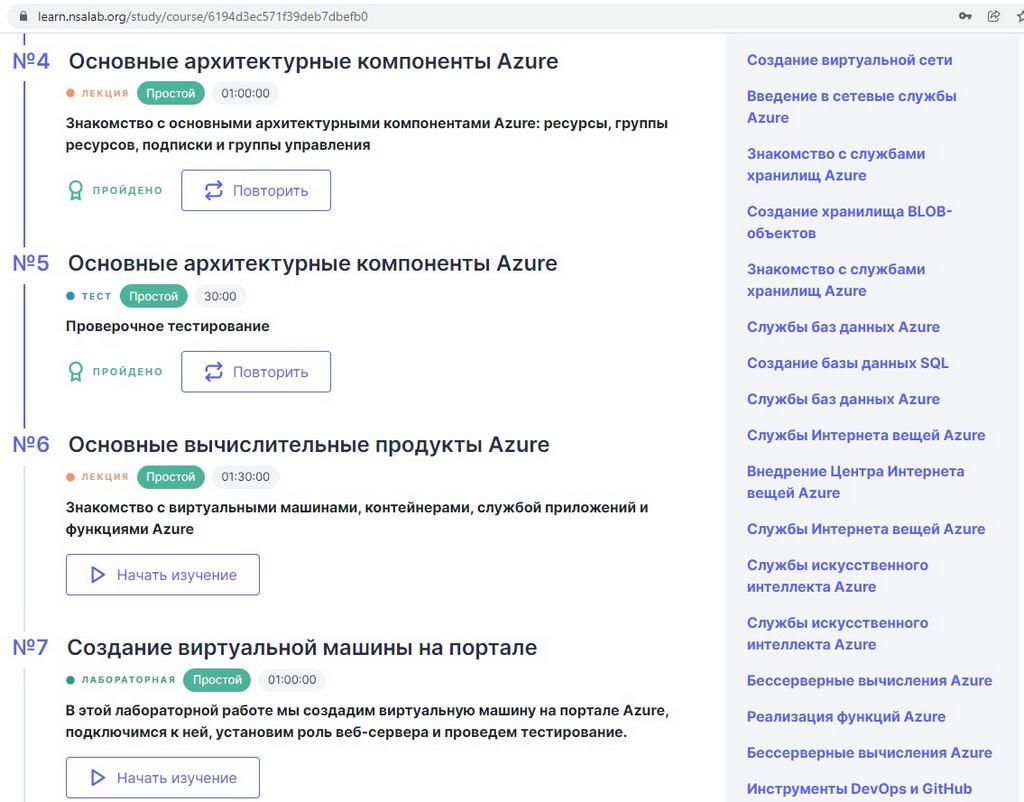
Task: Click the share page icon in browser bar
Action: coord(993,16)
